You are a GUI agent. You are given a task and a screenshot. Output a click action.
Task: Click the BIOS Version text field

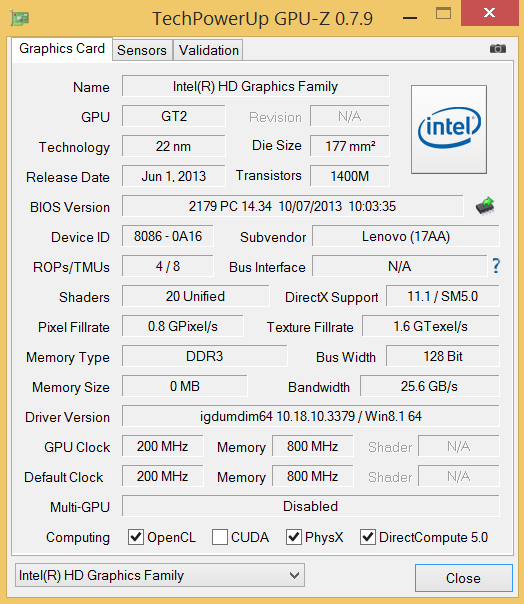pos(293,206)
